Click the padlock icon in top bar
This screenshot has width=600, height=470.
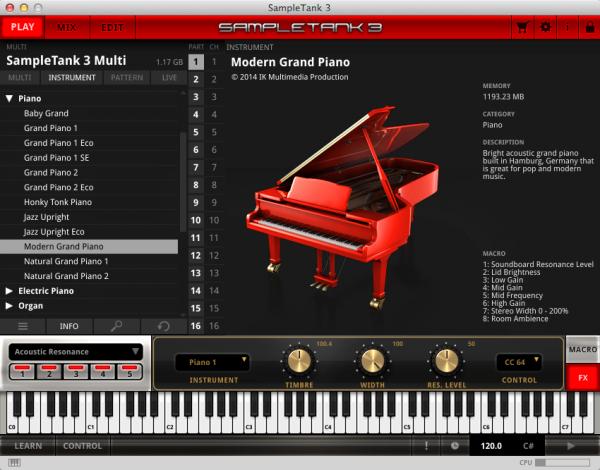[x=588, y=27]
